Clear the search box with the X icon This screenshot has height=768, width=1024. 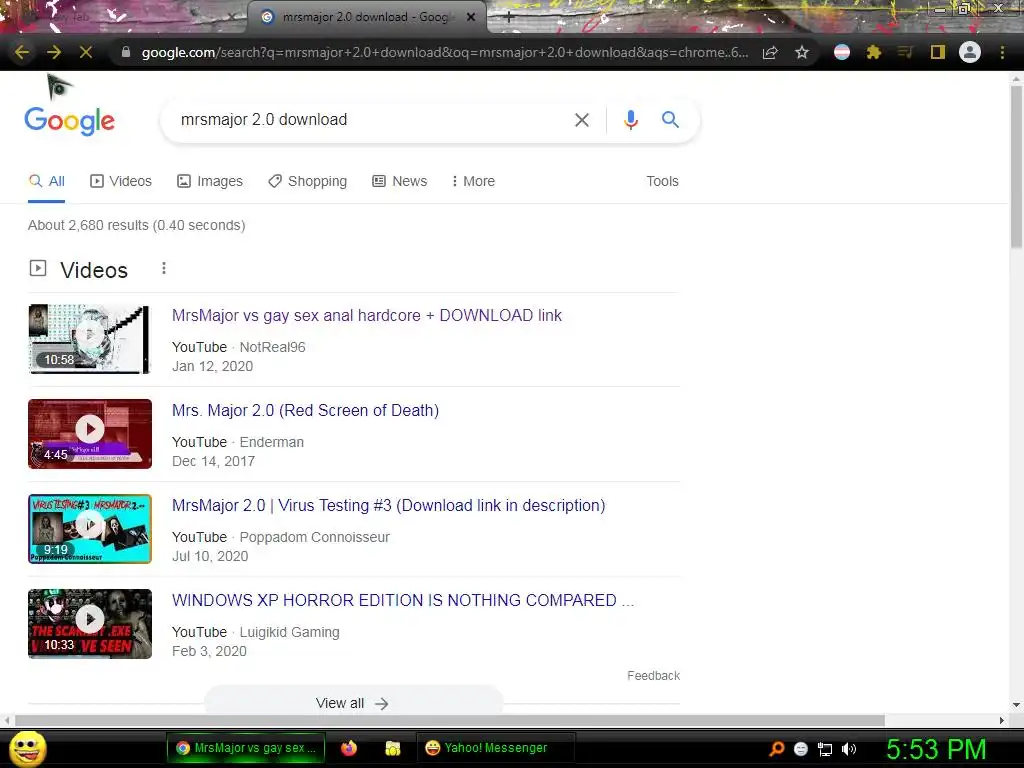pos(581,120)
